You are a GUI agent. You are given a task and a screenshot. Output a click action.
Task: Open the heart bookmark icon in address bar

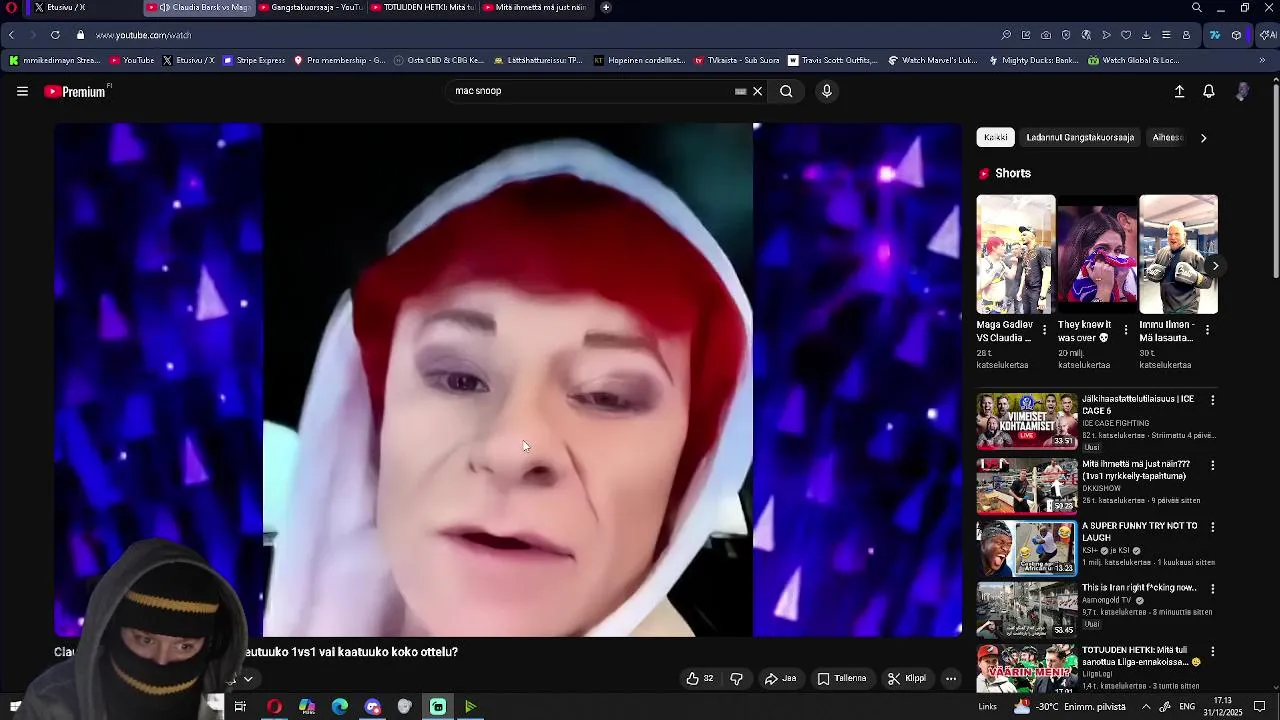(1126, 35)
